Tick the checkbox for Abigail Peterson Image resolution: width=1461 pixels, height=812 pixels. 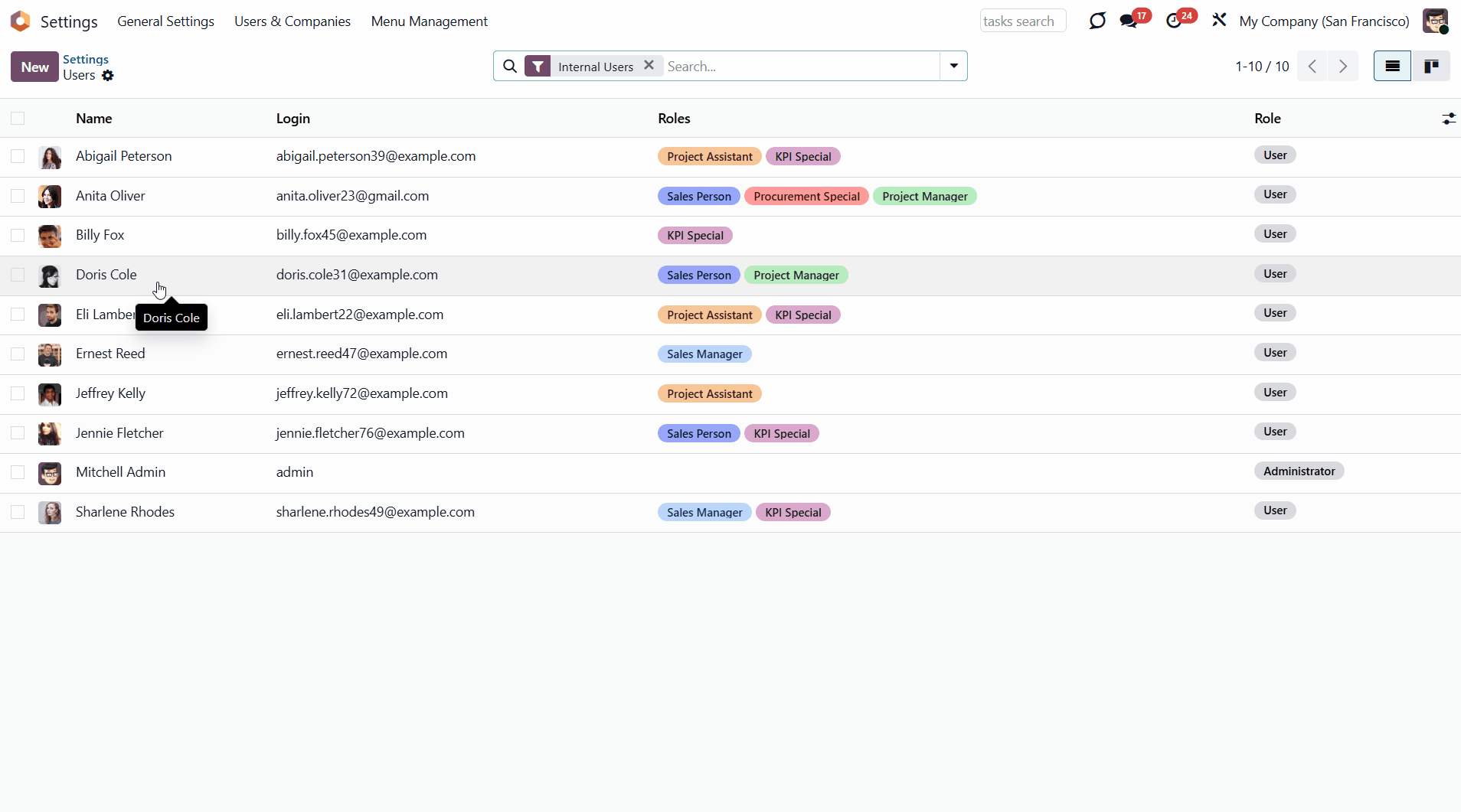(18, 157)
